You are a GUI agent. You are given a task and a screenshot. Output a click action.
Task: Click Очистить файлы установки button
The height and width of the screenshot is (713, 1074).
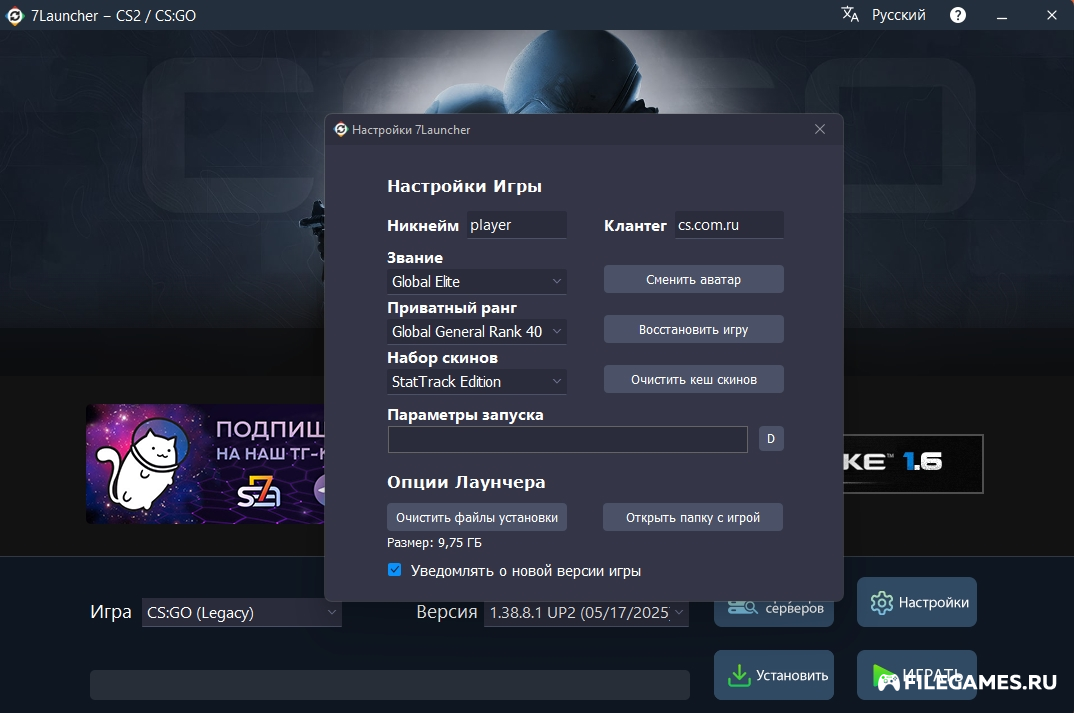[x=477, y=517]
